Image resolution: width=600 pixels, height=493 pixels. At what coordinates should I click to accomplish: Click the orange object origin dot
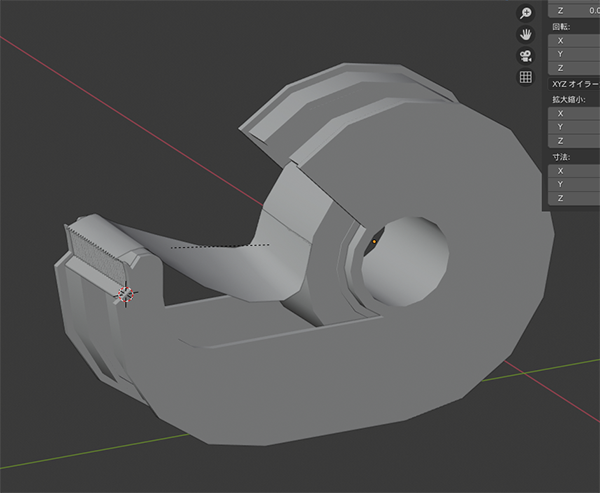tap(374, 242)
